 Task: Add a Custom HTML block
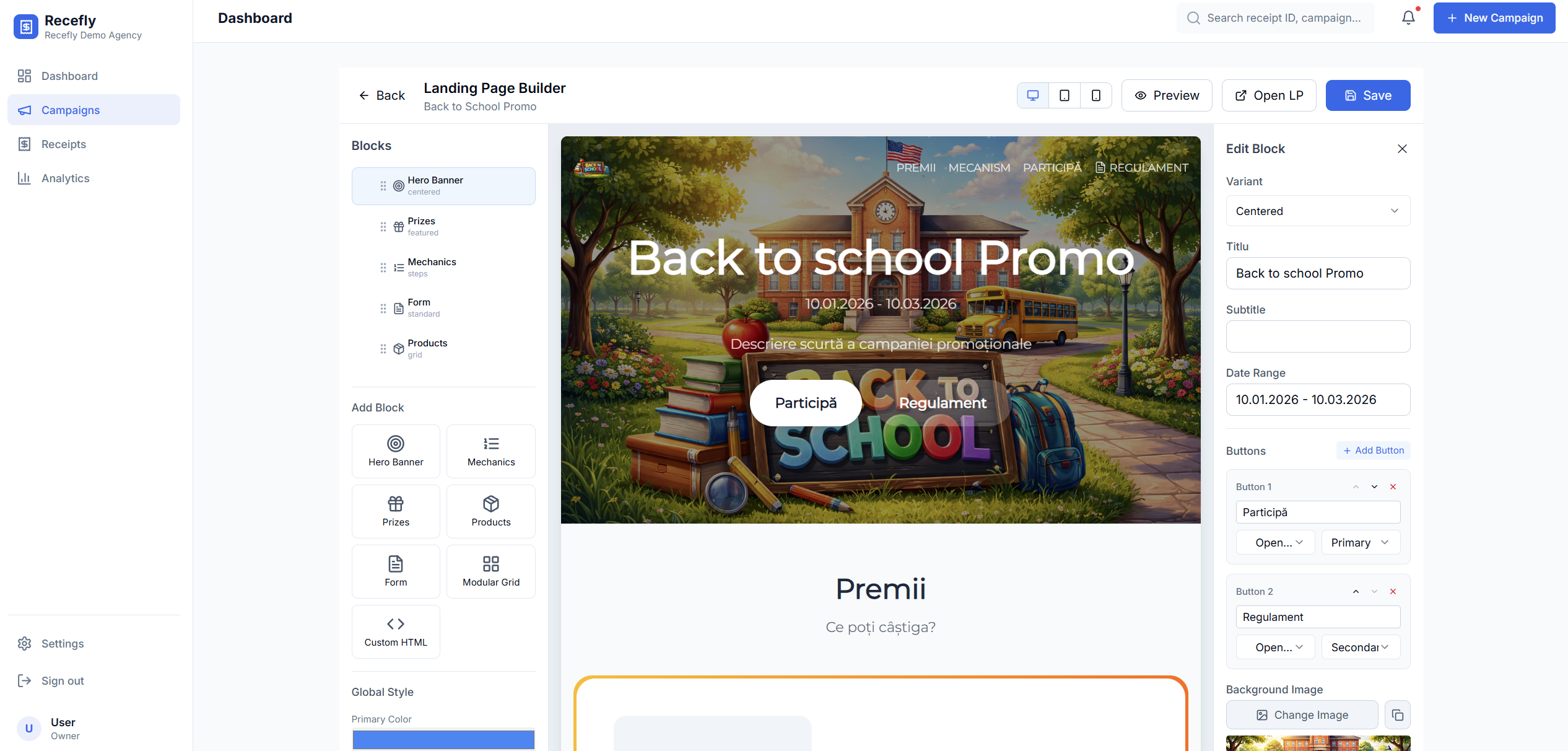click(x=396, y=631)
